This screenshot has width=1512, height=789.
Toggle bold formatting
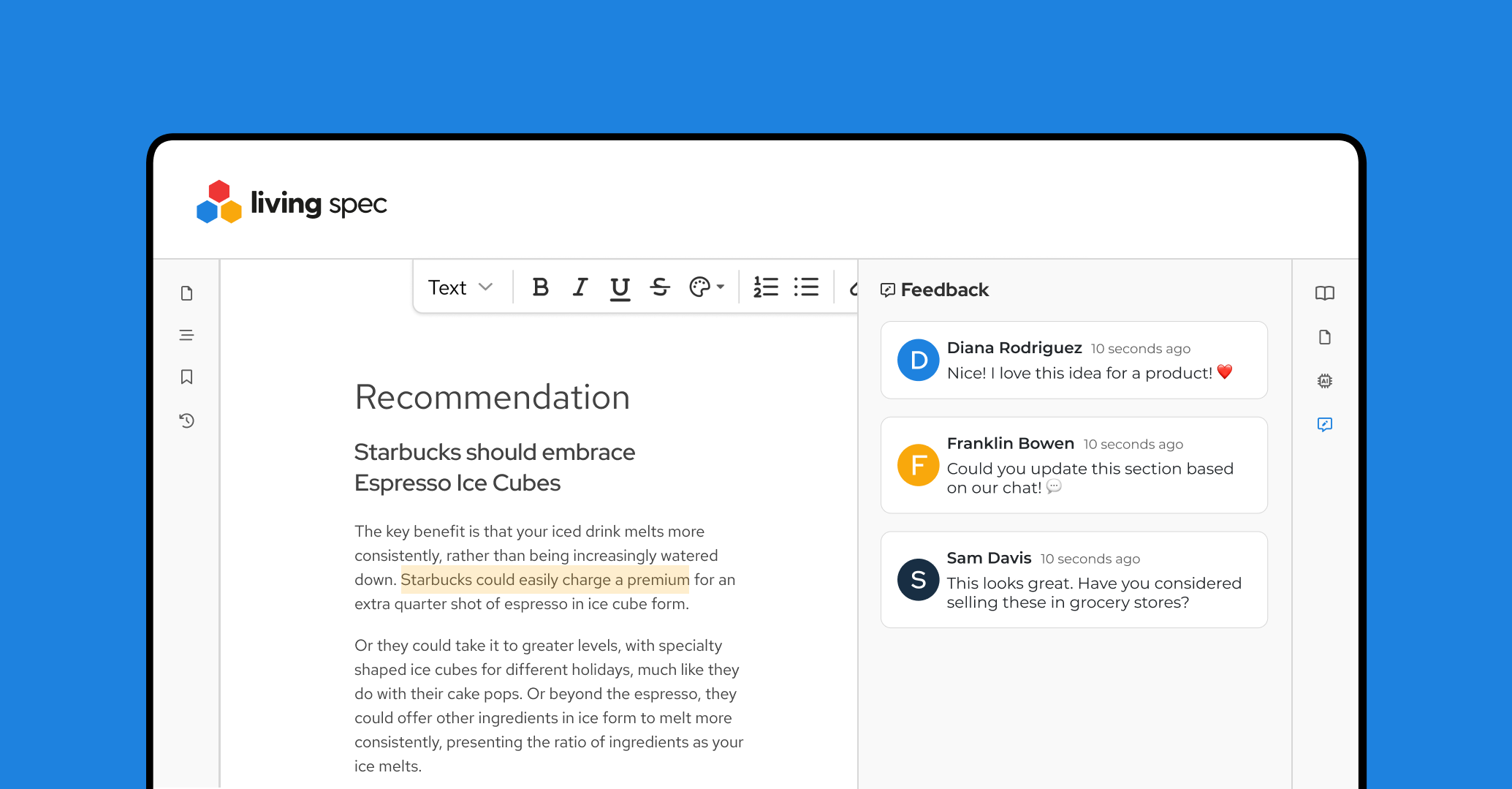(540, 287)
